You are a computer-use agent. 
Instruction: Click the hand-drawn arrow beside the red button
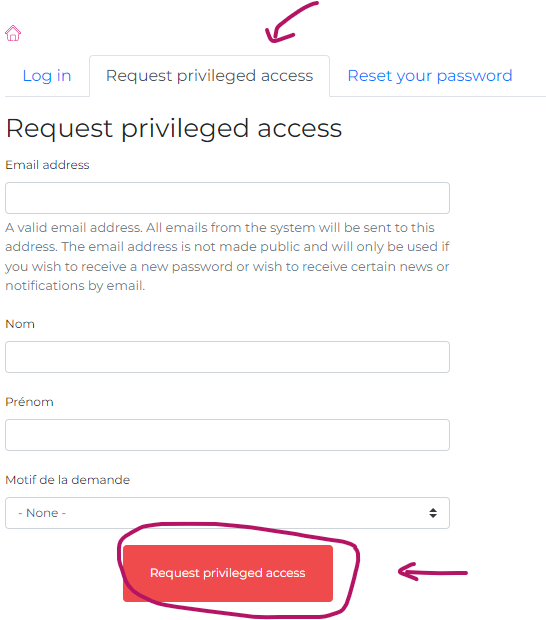pyautogui.click(x=433, y=572)
